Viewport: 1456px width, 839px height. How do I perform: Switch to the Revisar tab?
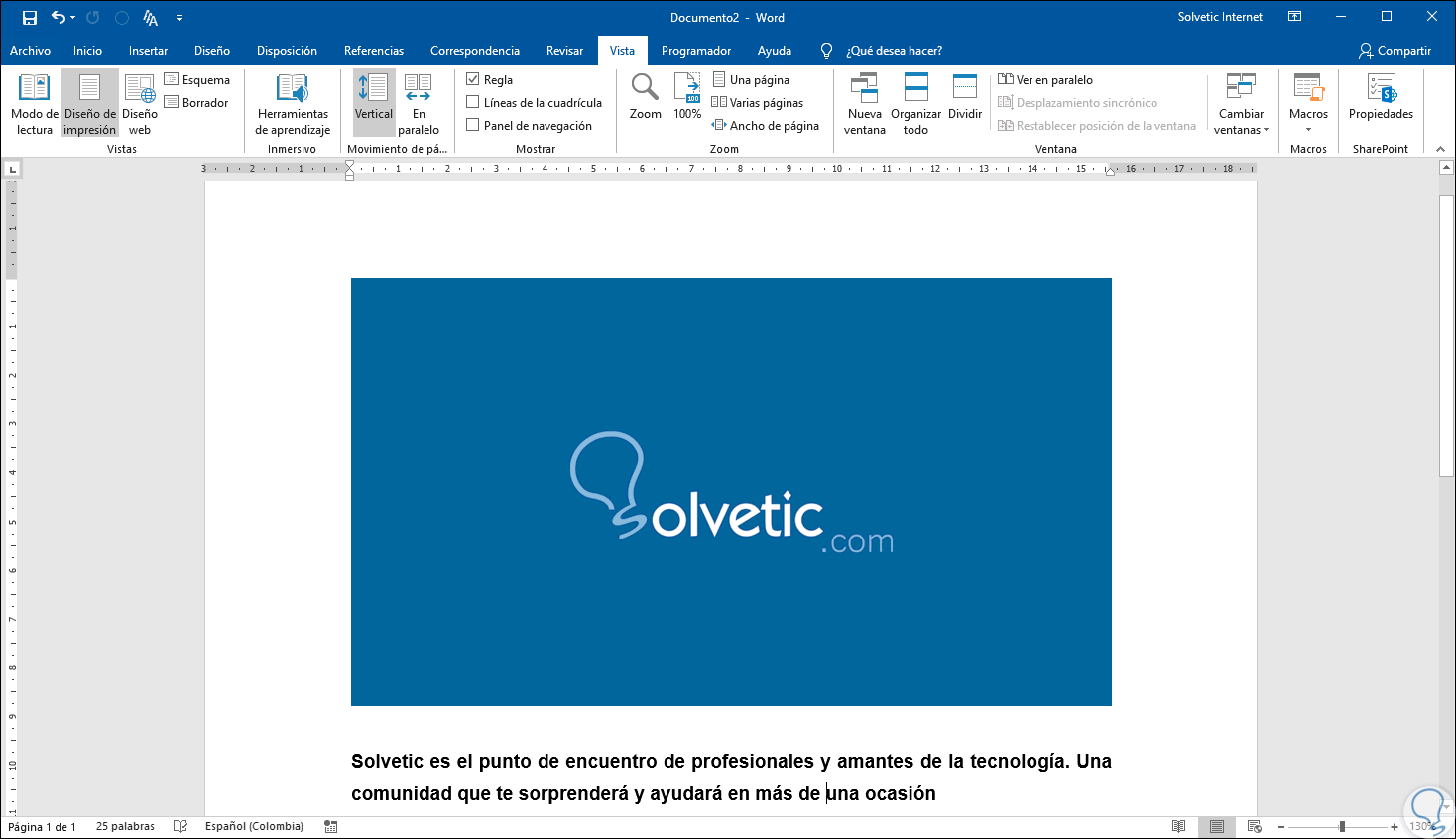point(564,51)
